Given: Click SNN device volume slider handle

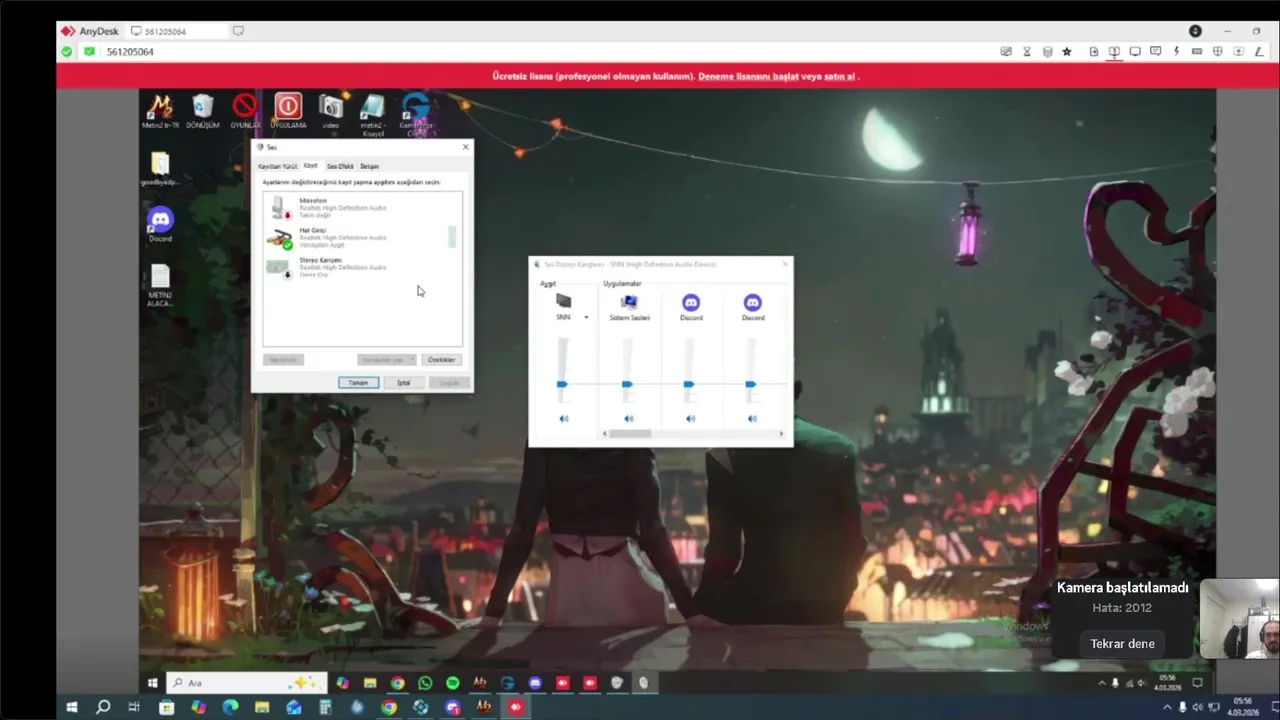Looking at the screenshot, I should pyautogui.click(x=562, y=384).
